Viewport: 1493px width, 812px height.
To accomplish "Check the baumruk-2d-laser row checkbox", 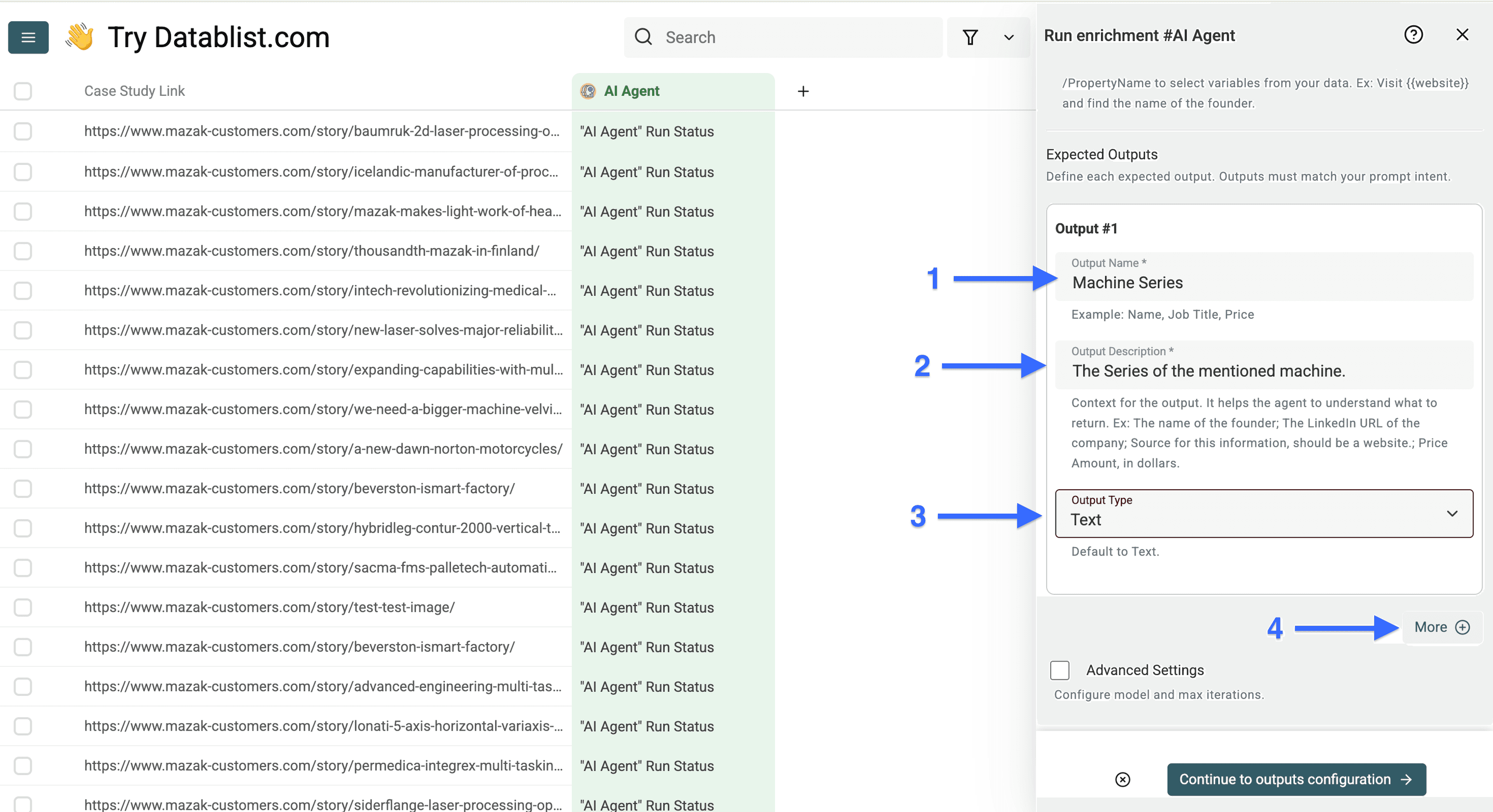I will pyautogui.click(x=23, y=132).
